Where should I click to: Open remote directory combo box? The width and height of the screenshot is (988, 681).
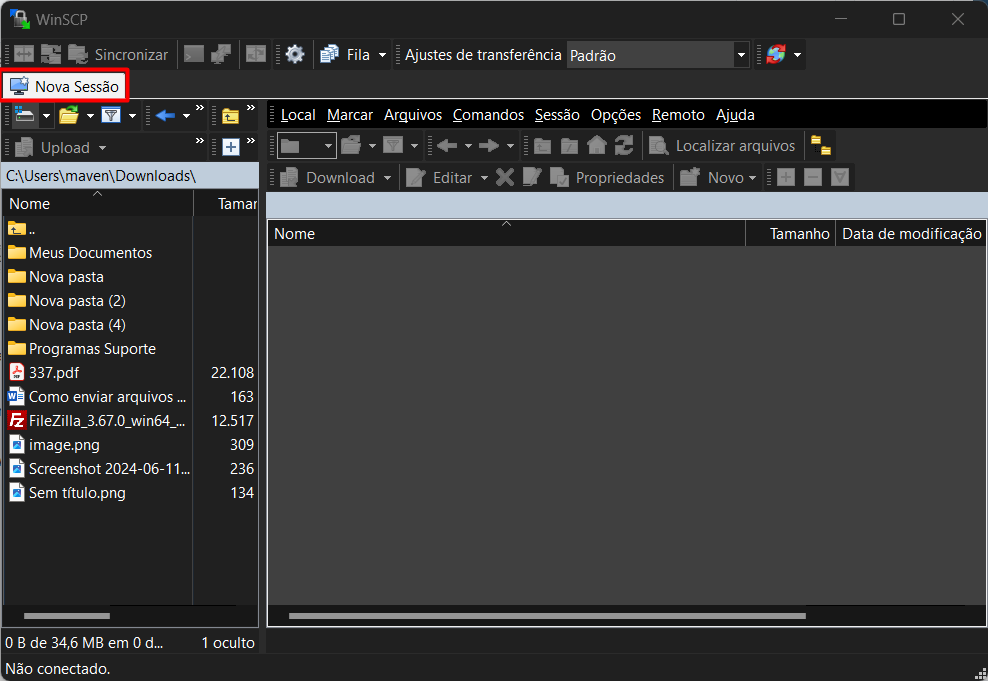[x=307, y=146]
